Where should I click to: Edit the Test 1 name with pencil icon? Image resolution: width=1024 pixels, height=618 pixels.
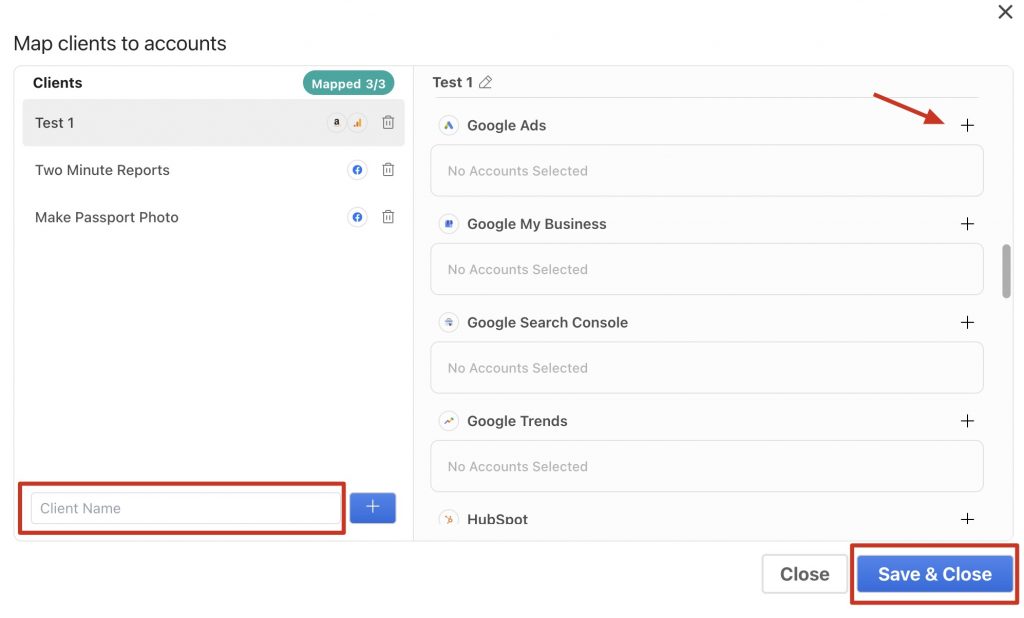pyautogui.click(x=485, y=82)
